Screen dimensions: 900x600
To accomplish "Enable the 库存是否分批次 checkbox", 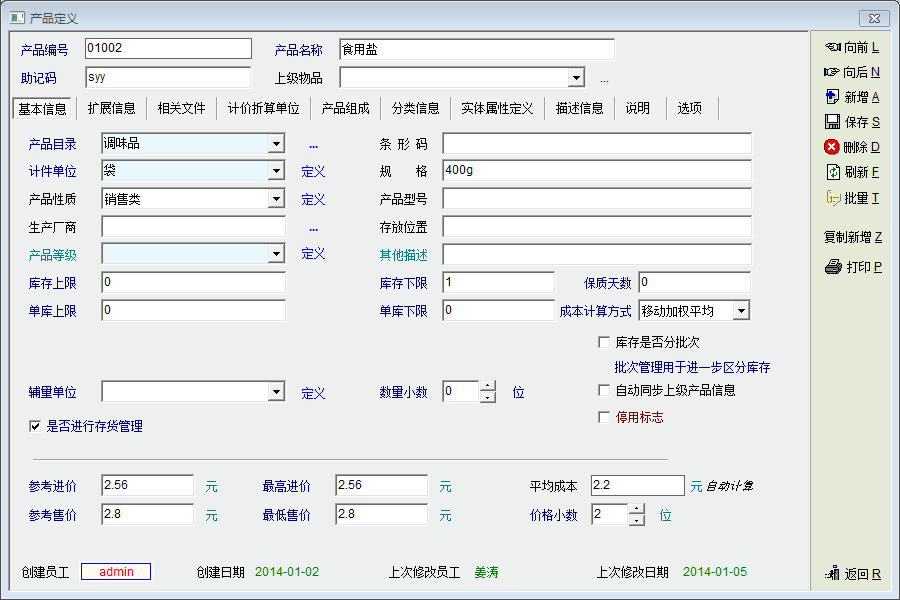I will pos(604,342).
